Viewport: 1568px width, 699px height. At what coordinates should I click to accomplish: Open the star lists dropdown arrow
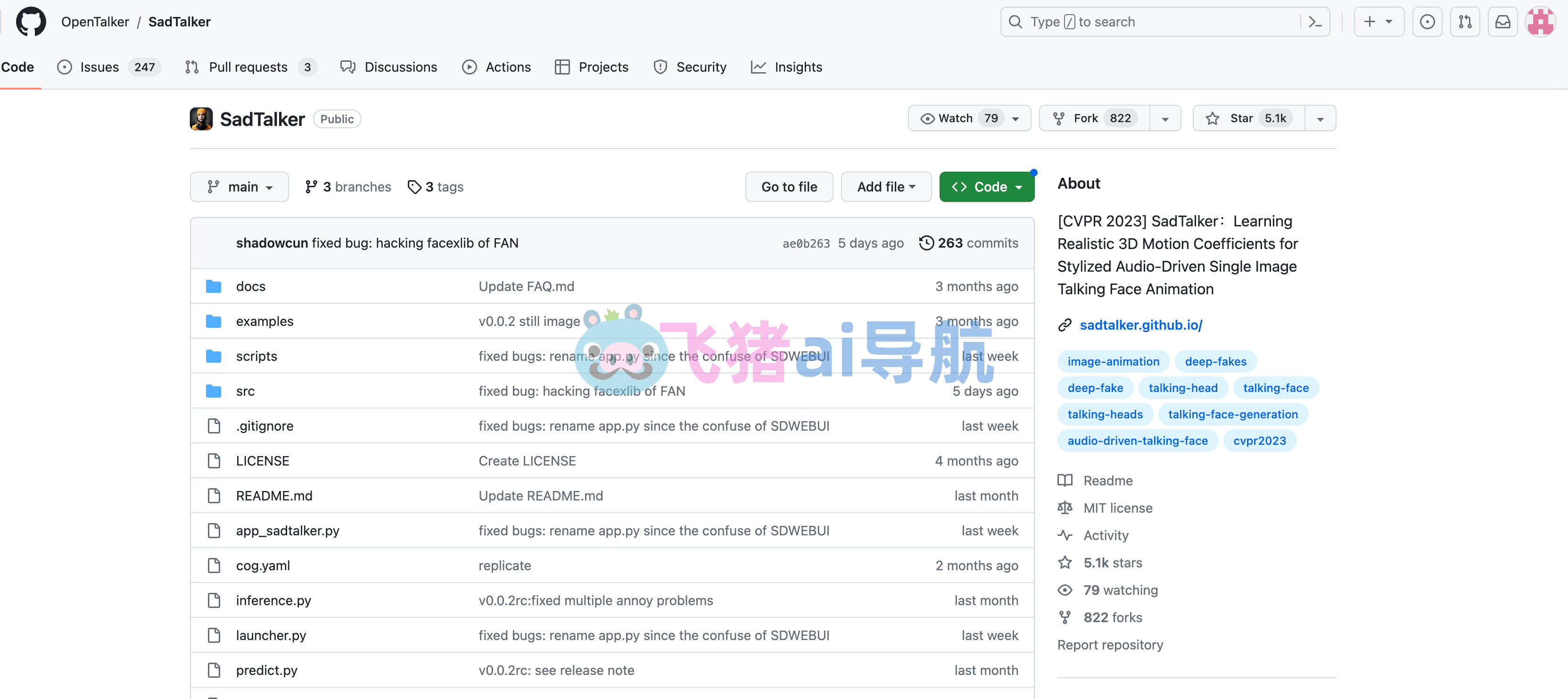tap(1320, 119)
